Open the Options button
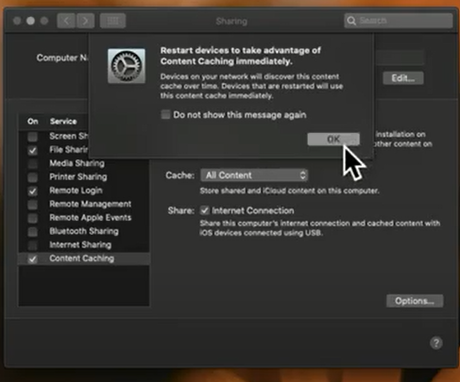 pos(415,301)
